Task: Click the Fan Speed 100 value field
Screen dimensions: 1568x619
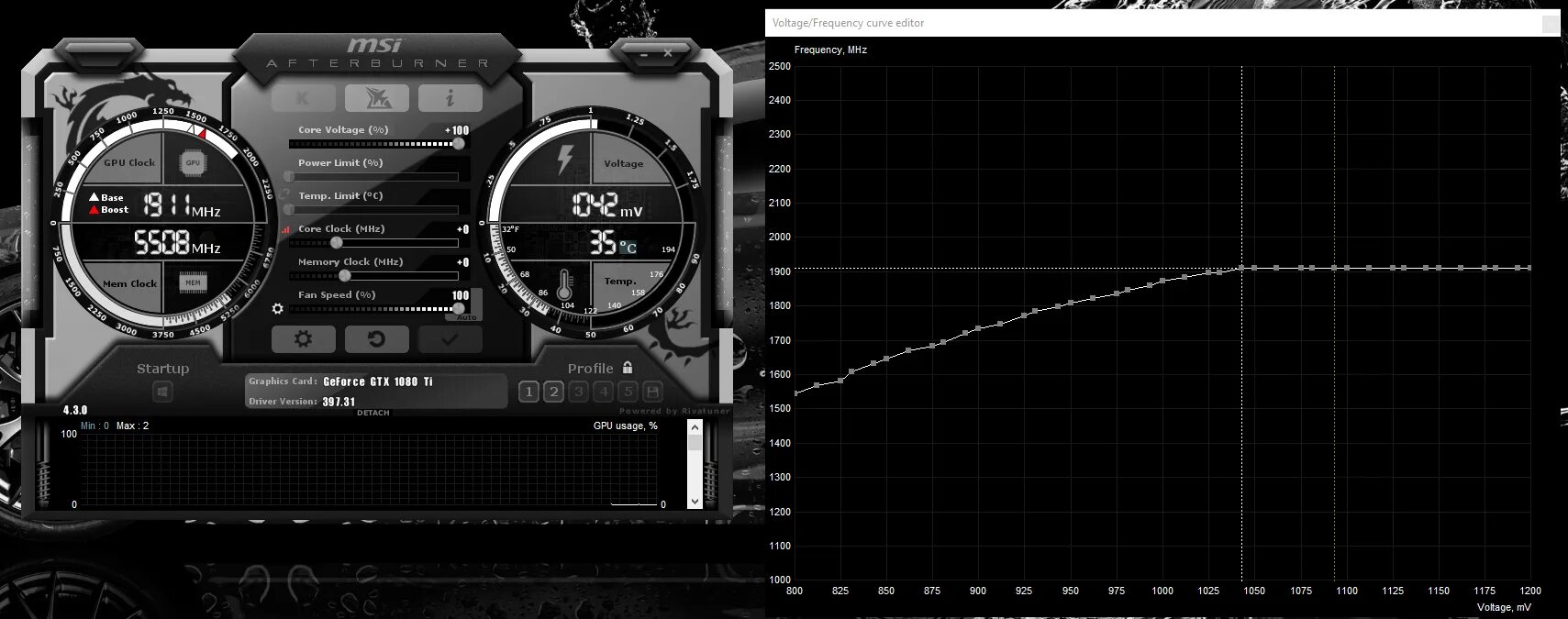Action: [461, 295]
